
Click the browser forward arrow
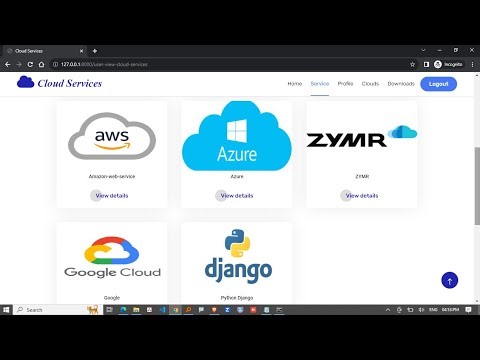click(19, 64)
